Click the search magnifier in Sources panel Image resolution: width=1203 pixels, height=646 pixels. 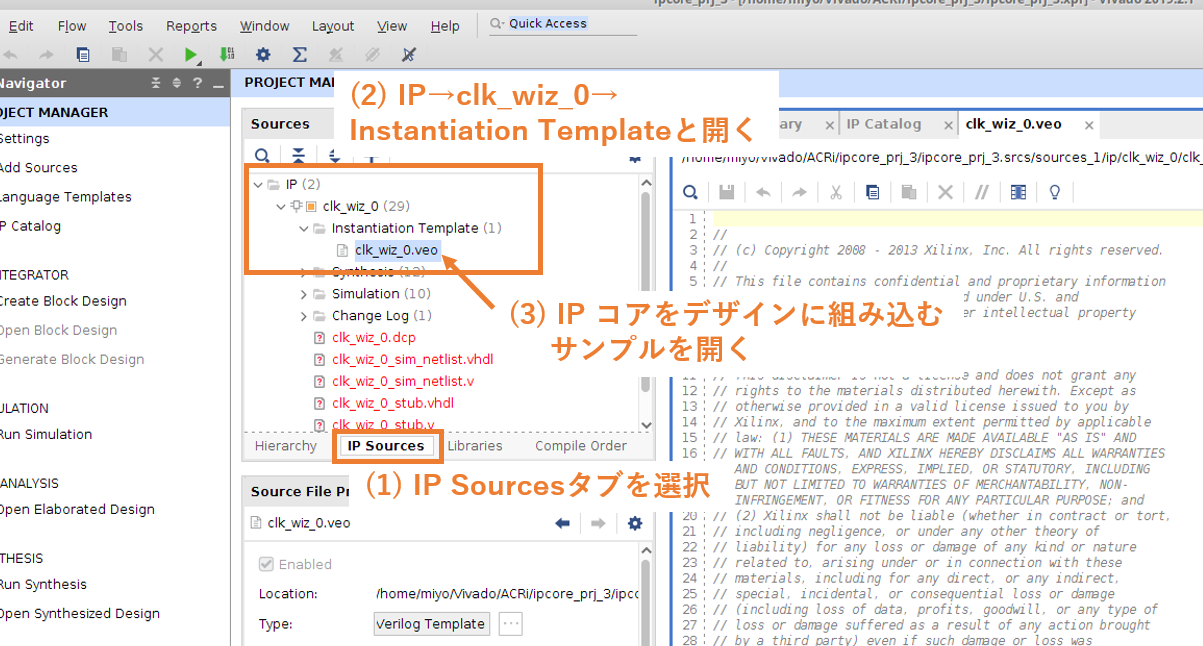tap(262, 157)
